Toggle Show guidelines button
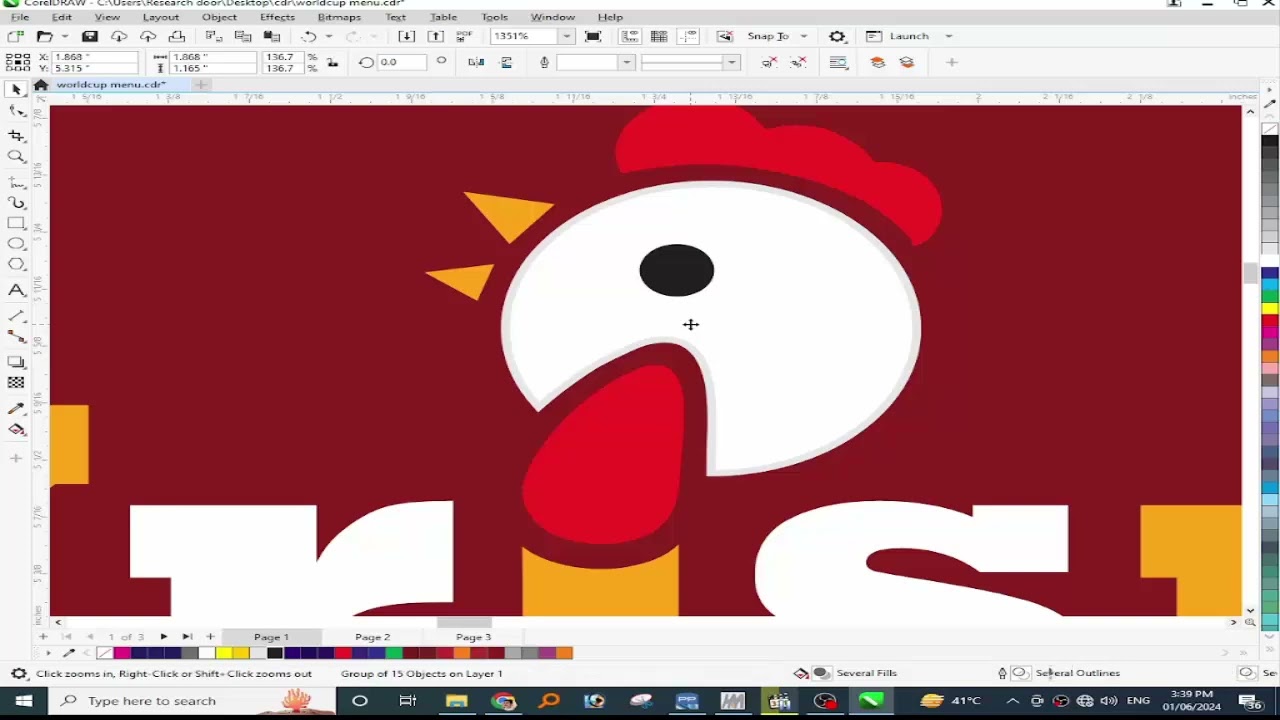This screenshot has height=720, width=1280. 689,36
